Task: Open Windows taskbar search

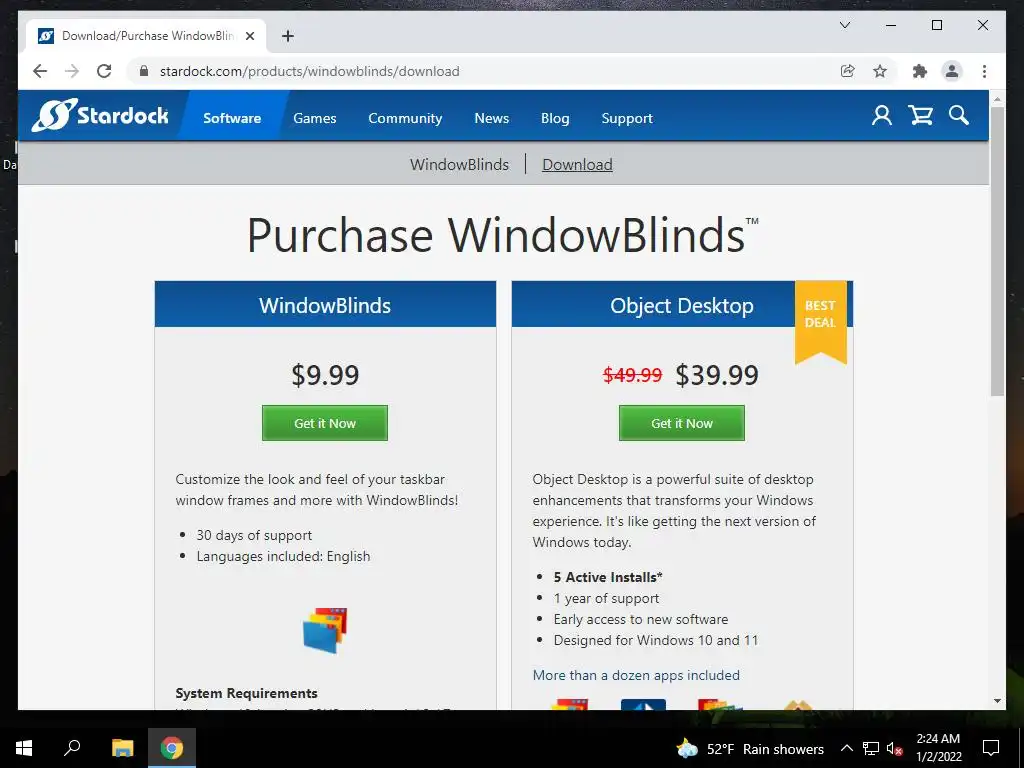Action: pyautogui.click(x=72, y=748)
